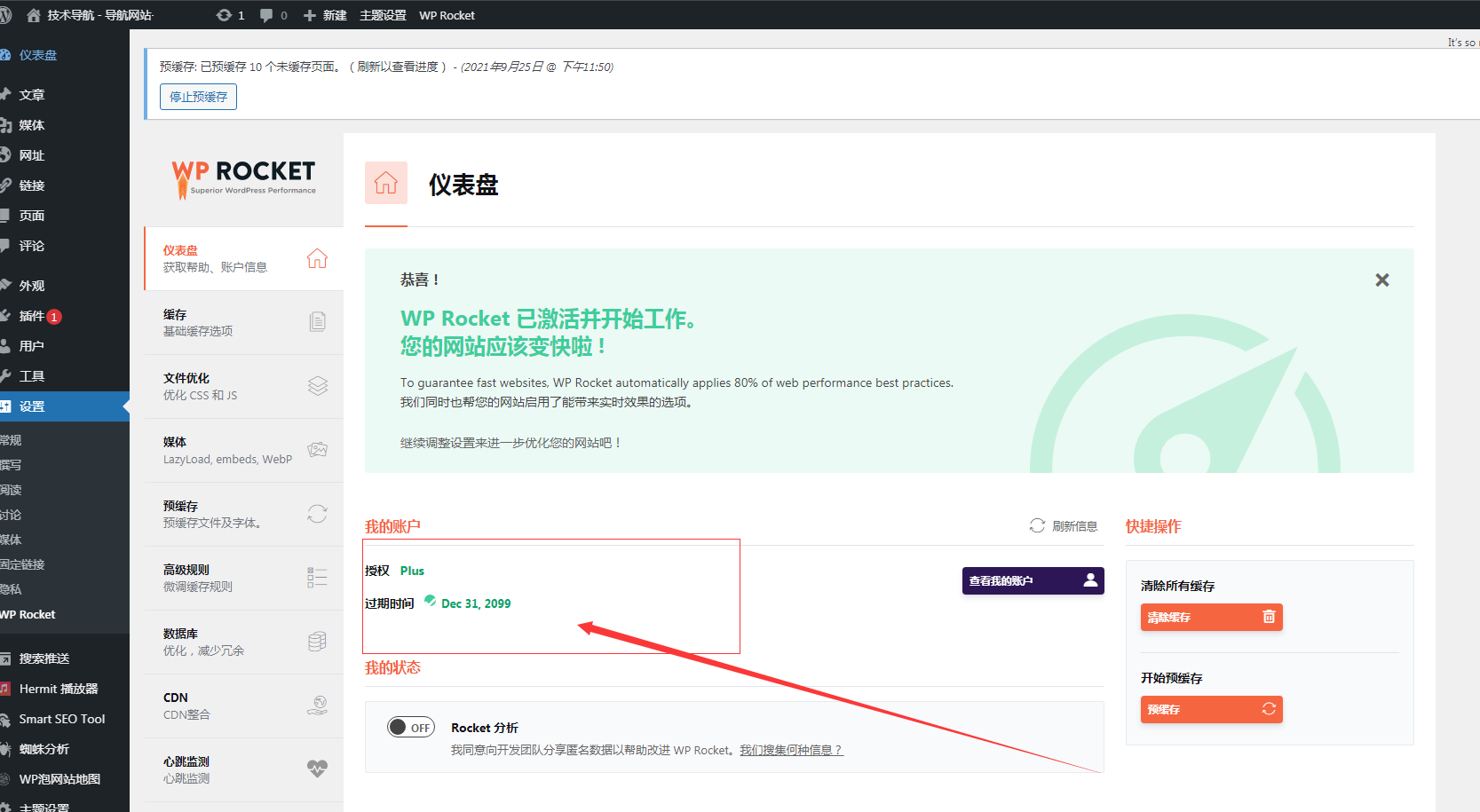This screenshot has height=812, width=1480.
Task: Click the orange Preload (预缓存) button
Action: pos(1211,709)
